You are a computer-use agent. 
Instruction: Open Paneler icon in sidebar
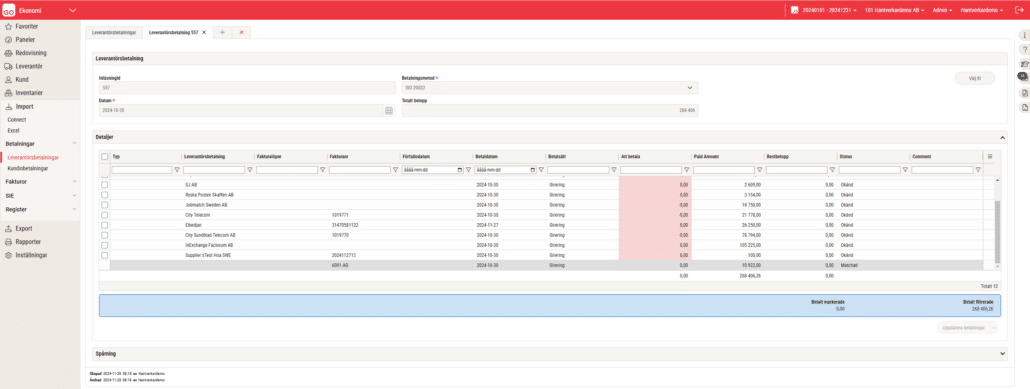coord(9,40)
